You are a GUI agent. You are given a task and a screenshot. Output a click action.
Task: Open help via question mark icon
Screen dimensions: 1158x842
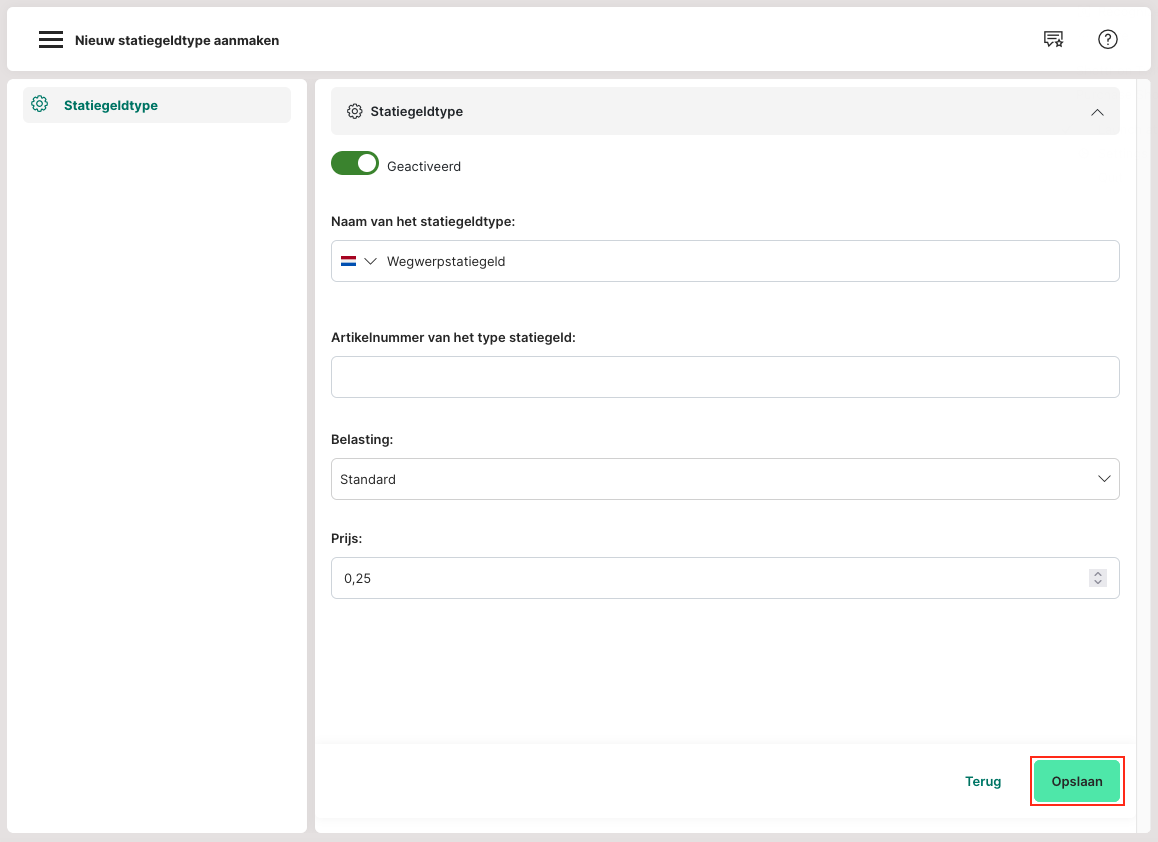coord(1107,40)
